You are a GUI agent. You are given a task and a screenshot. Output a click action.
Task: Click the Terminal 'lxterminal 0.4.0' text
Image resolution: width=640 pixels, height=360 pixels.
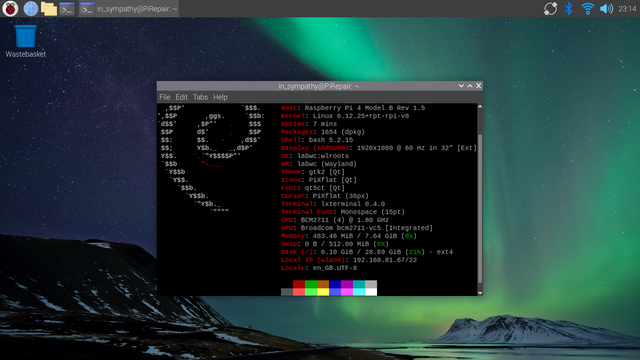coord(353,204)
